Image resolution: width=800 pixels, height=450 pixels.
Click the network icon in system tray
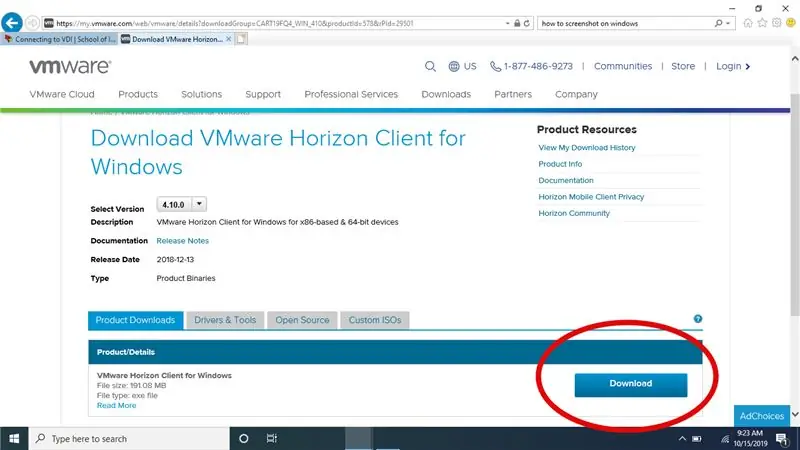coord(724,439)
